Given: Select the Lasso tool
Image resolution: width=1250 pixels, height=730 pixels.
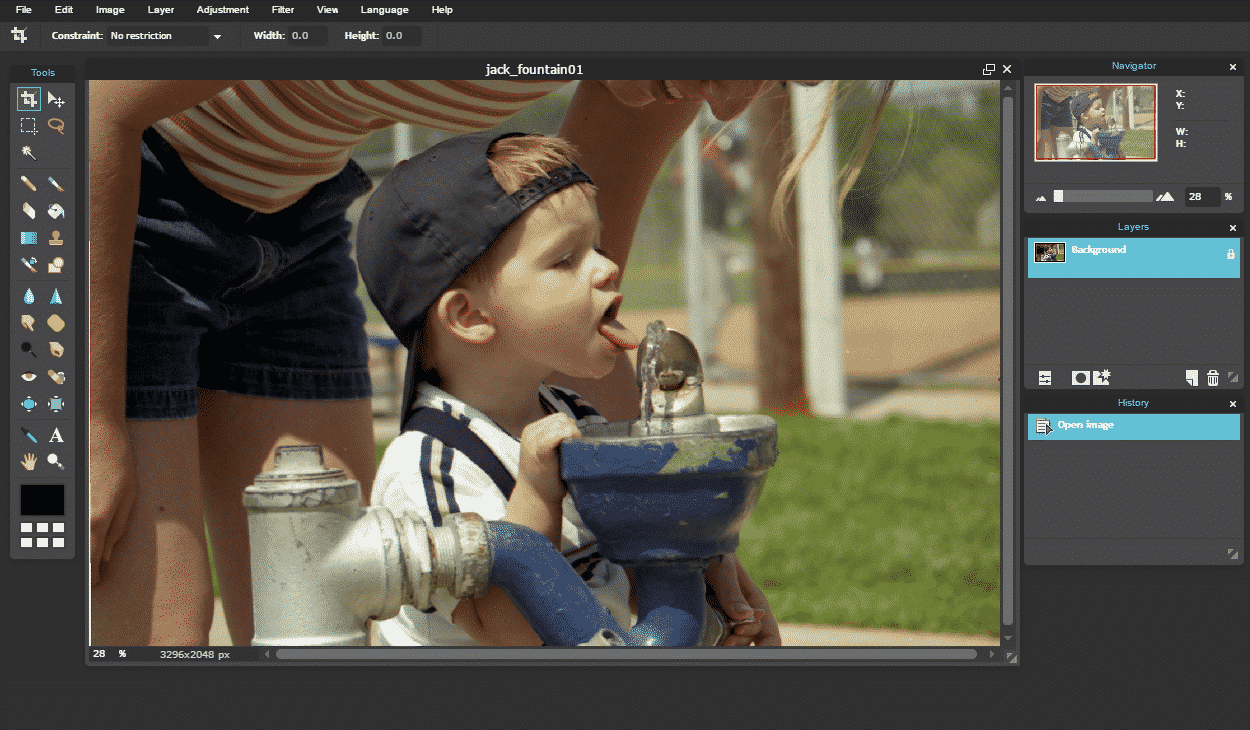Looking at the screenshot, I should [x=56, y=126].
